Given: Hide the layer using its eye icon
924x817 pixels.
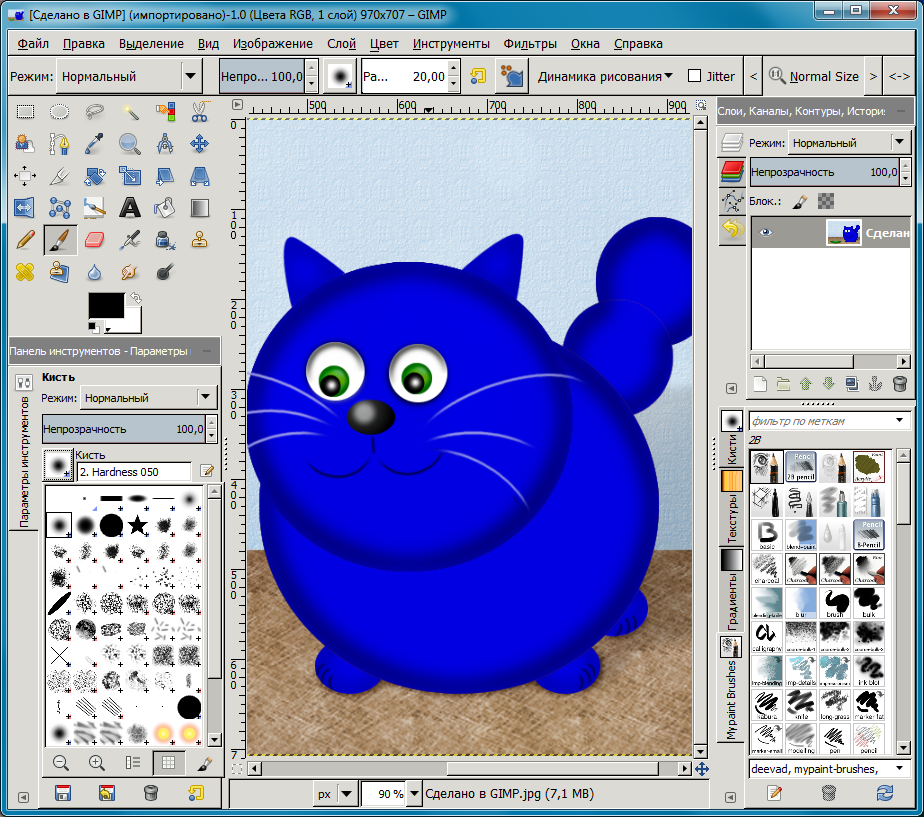Looking at the screenshot, I should [767, 233].
